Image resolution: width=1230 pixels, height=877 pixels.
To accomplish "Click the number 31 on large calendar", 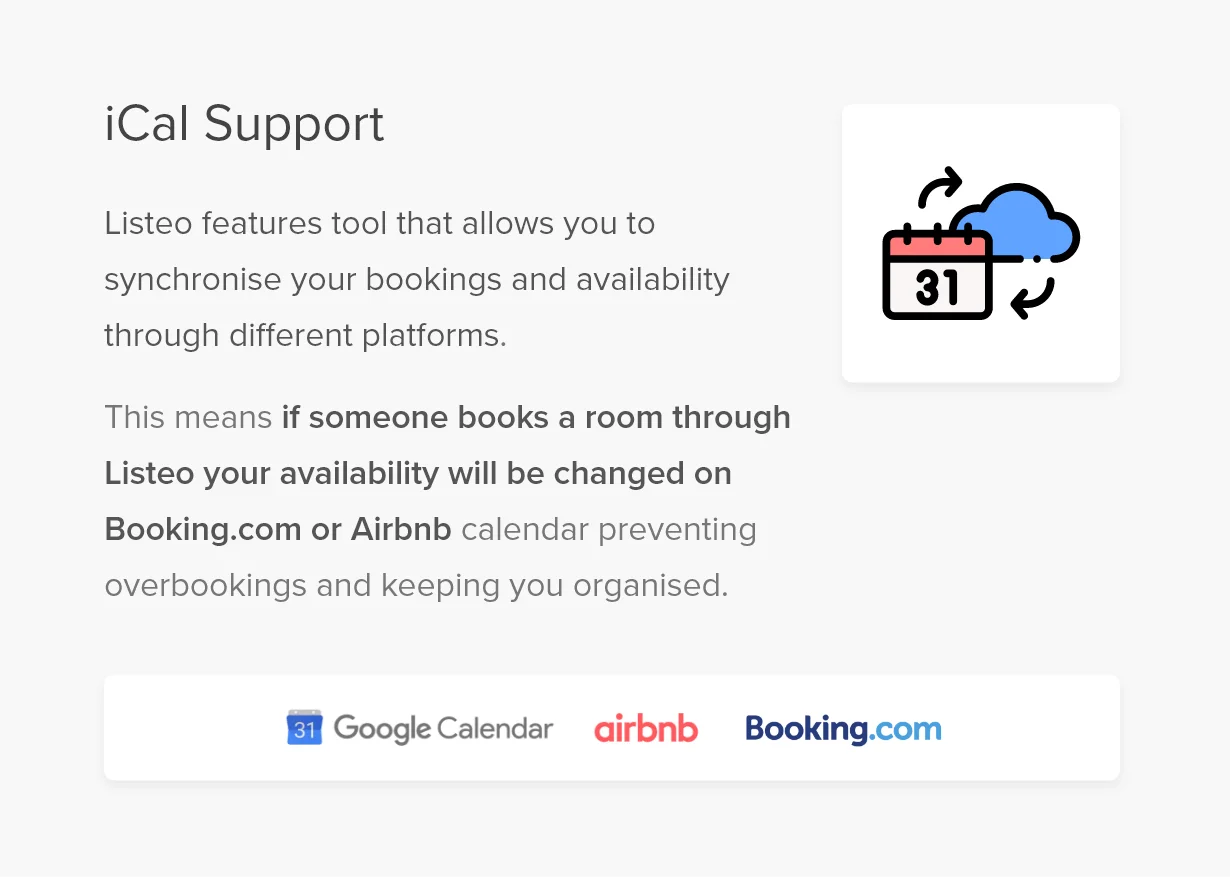I will [x=937, y=288].
